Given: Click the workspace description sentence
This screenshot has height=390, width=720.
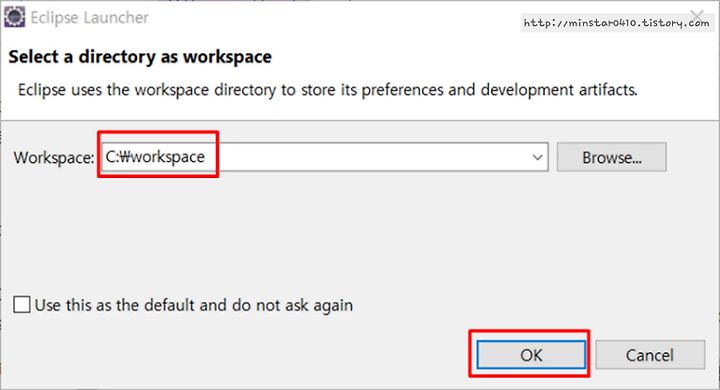Looking at the screenshot, I should coord(327,90).
